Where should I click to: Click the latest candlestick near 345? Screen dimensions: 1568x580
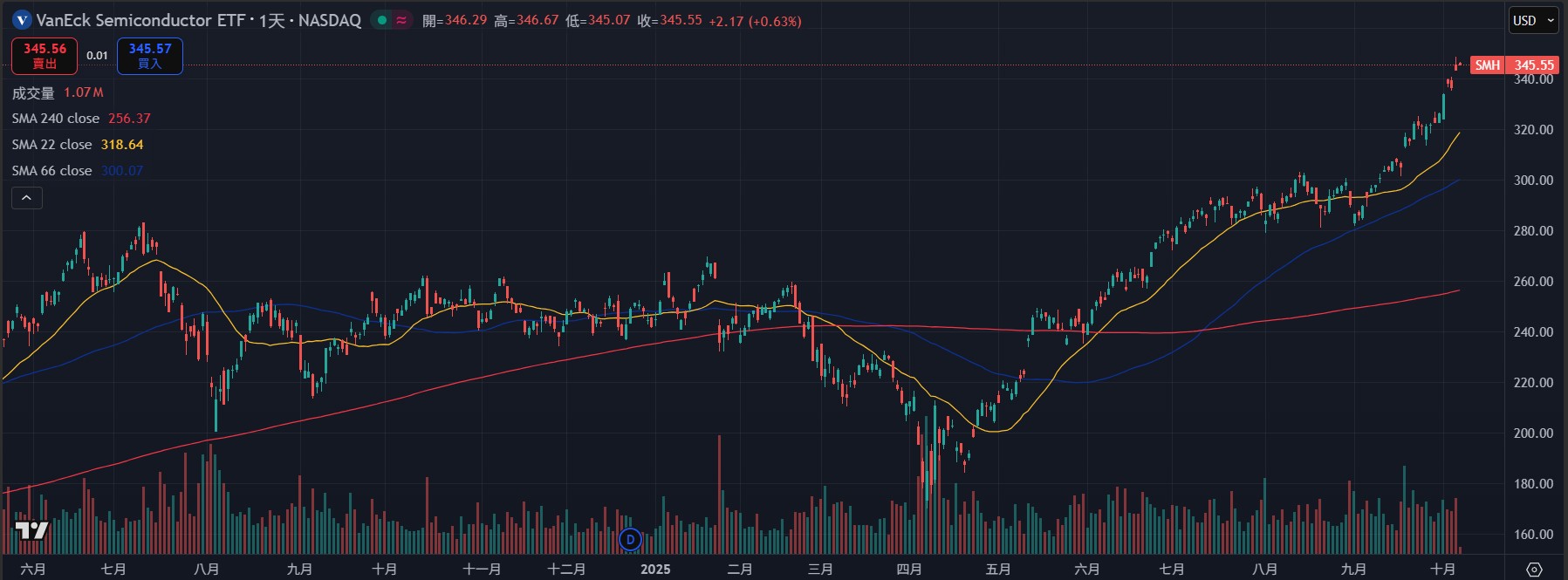1456,64
